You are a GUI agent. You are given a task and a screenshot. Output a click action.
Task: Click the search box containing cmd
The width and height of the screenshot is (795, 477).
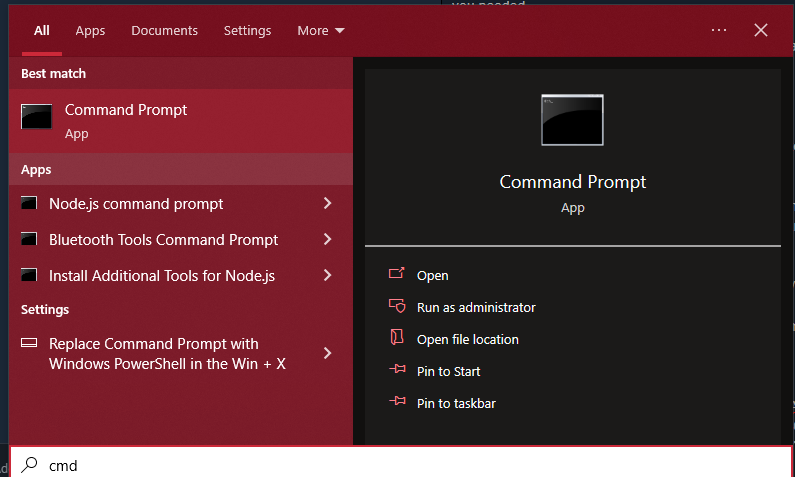click(400, 465)
